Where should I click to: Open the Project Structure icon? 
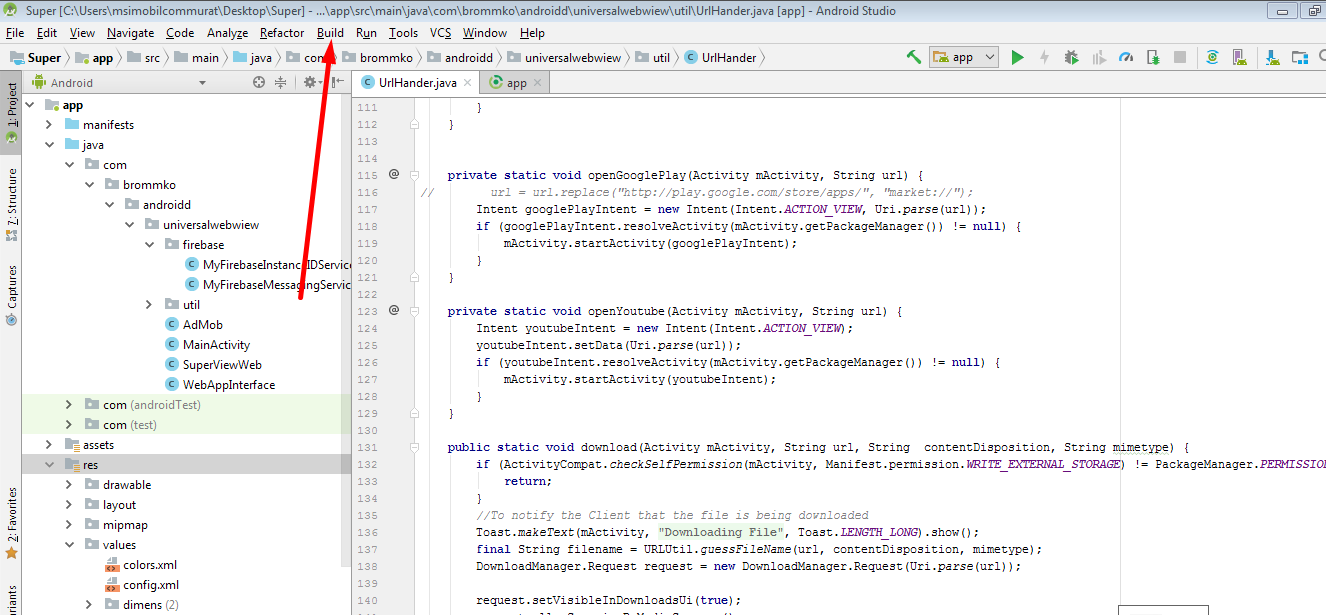[1302, 57]
